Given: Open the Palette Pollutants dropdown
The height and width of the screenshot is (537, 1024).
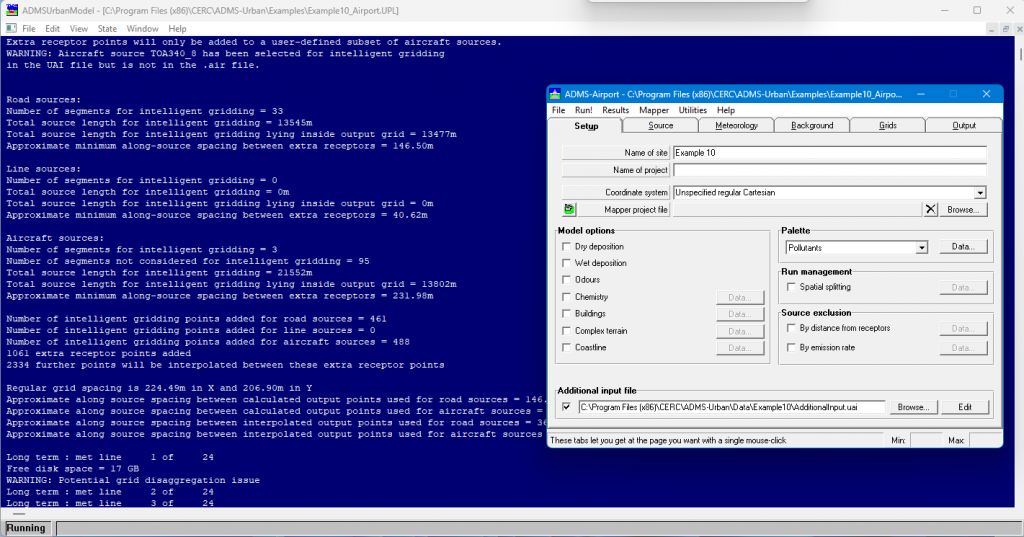Looking at the screenshot, I should [921, 248].
